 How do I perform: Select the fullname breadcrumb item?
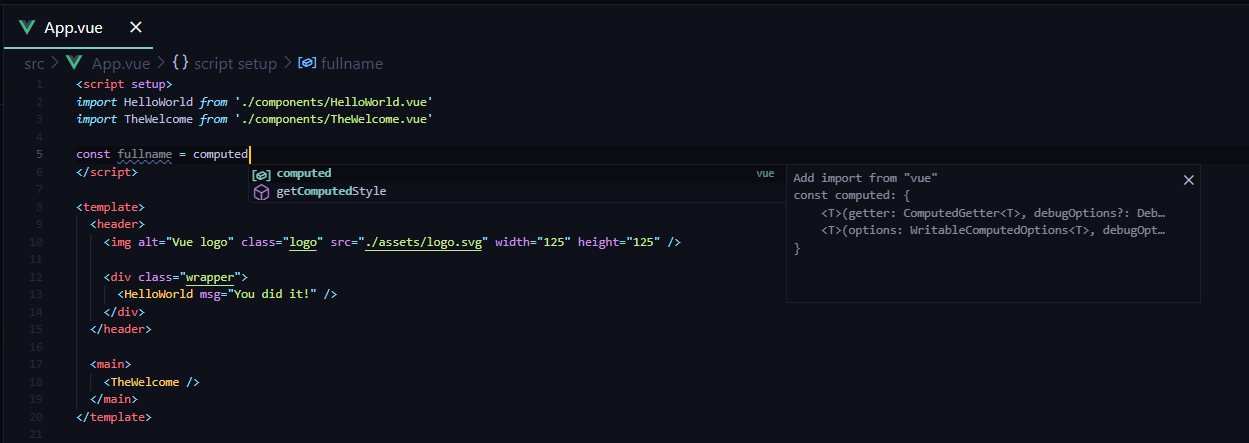point(351,63)
